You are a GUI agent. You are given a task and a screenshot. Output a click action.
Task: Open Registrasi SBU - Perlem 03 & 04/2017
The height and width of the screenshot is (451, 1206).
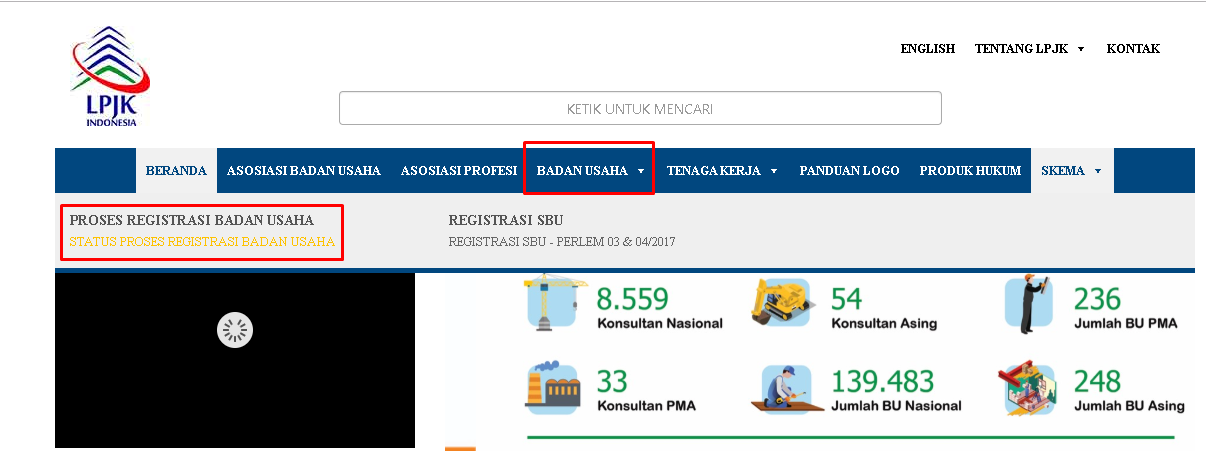(x=562, y=242)
